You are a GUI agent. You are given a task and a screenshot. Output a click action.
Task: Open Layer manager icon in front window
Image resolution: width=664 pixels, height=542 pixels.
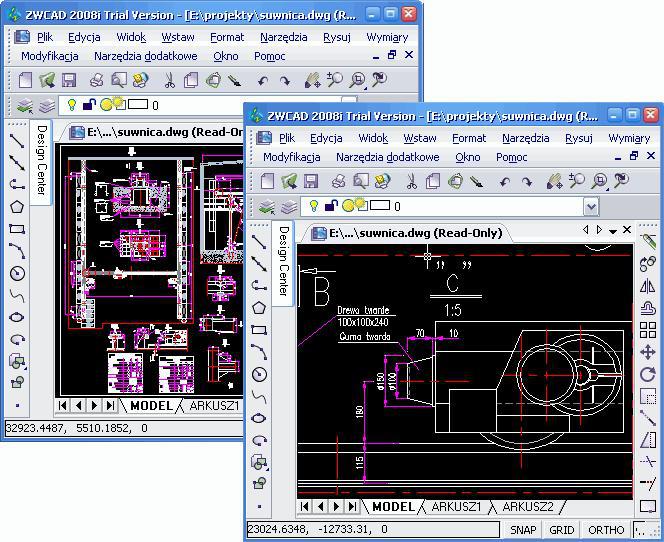pos(267,207)
